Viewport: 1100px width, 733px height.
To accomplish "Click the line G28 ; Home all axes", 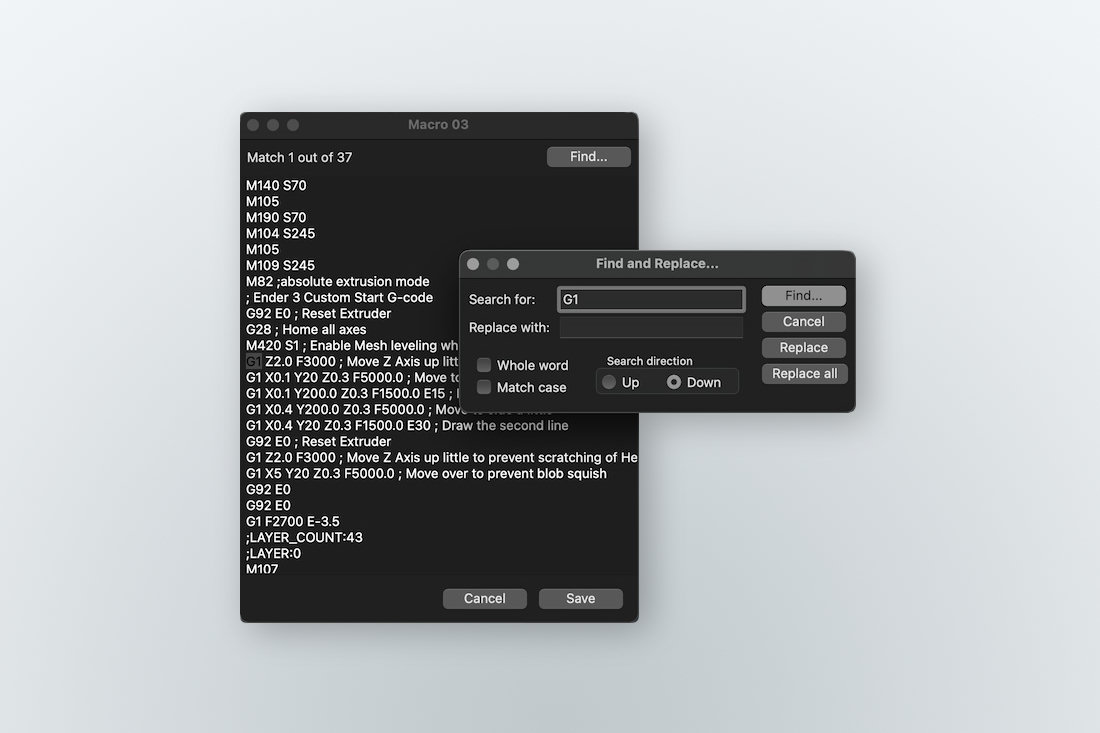I will point(306,329).
